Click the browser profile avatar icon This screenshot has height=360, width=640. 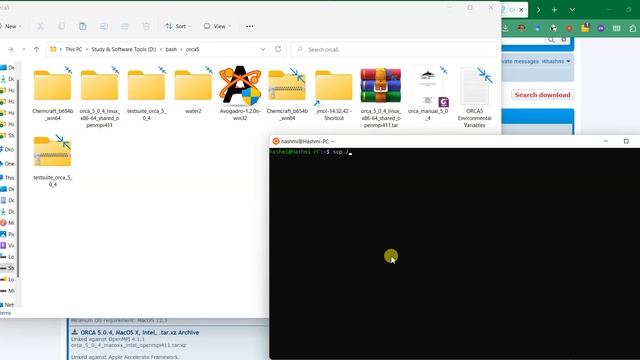click(521, 28)
